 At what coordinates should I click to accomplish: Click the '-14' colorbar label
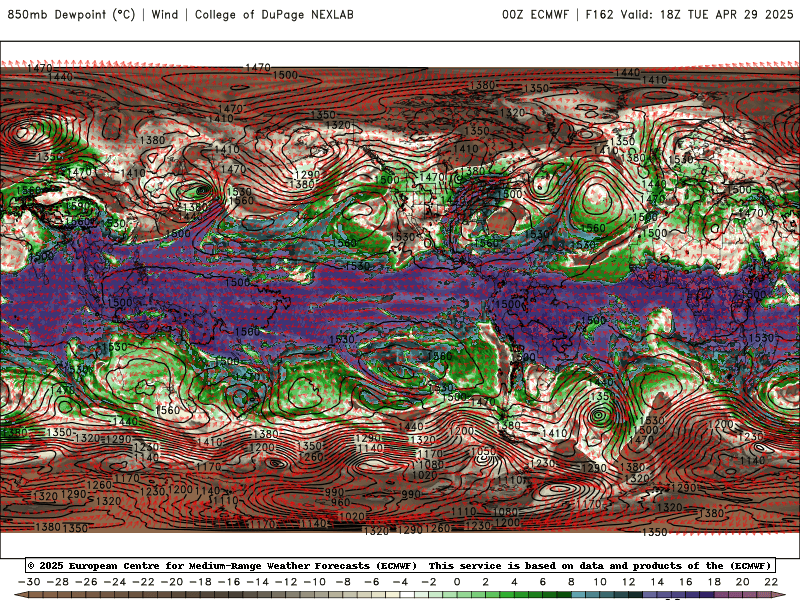tap(258, 582)
